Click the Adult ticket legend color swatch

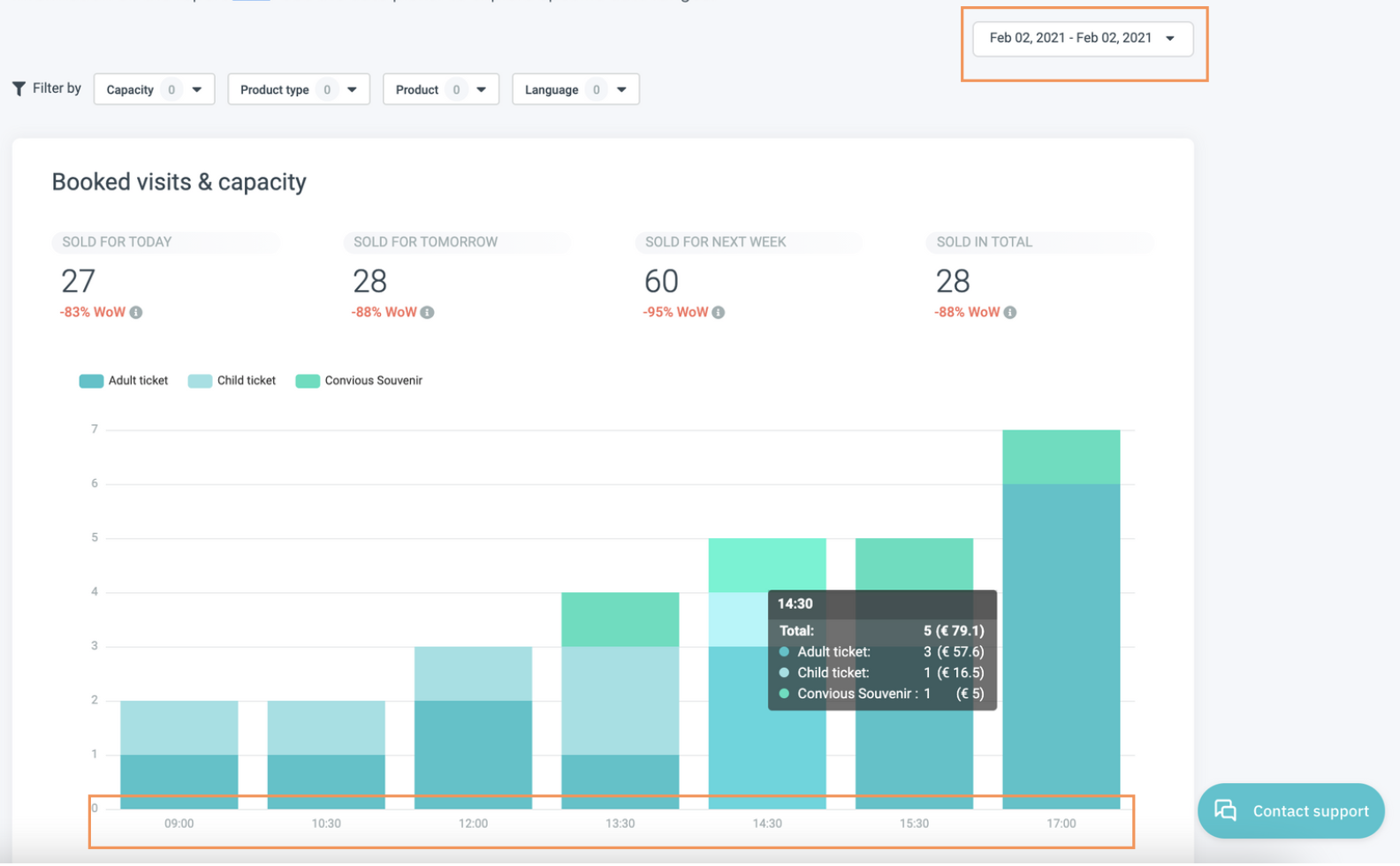(x=91, y=381)
